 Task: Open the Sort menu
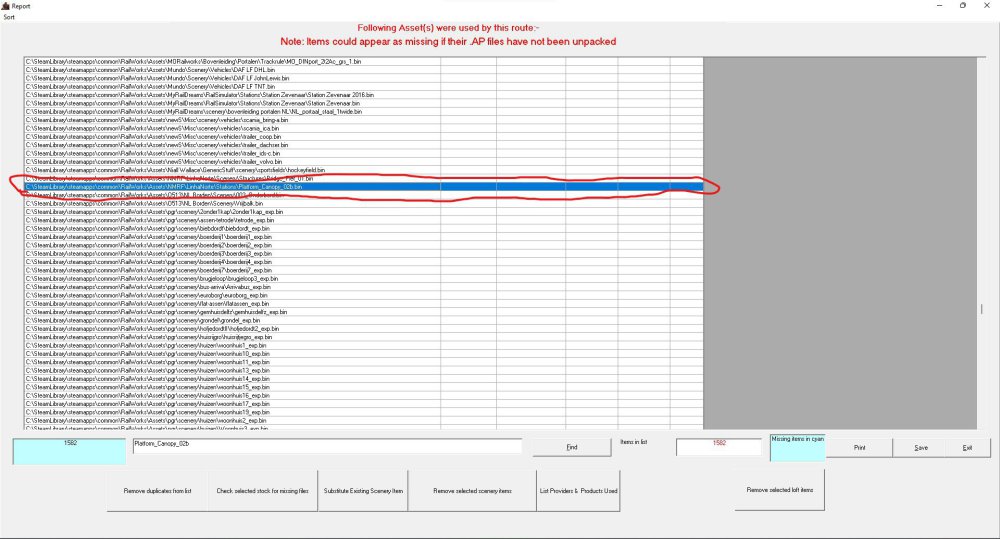[x=9, y=17]
